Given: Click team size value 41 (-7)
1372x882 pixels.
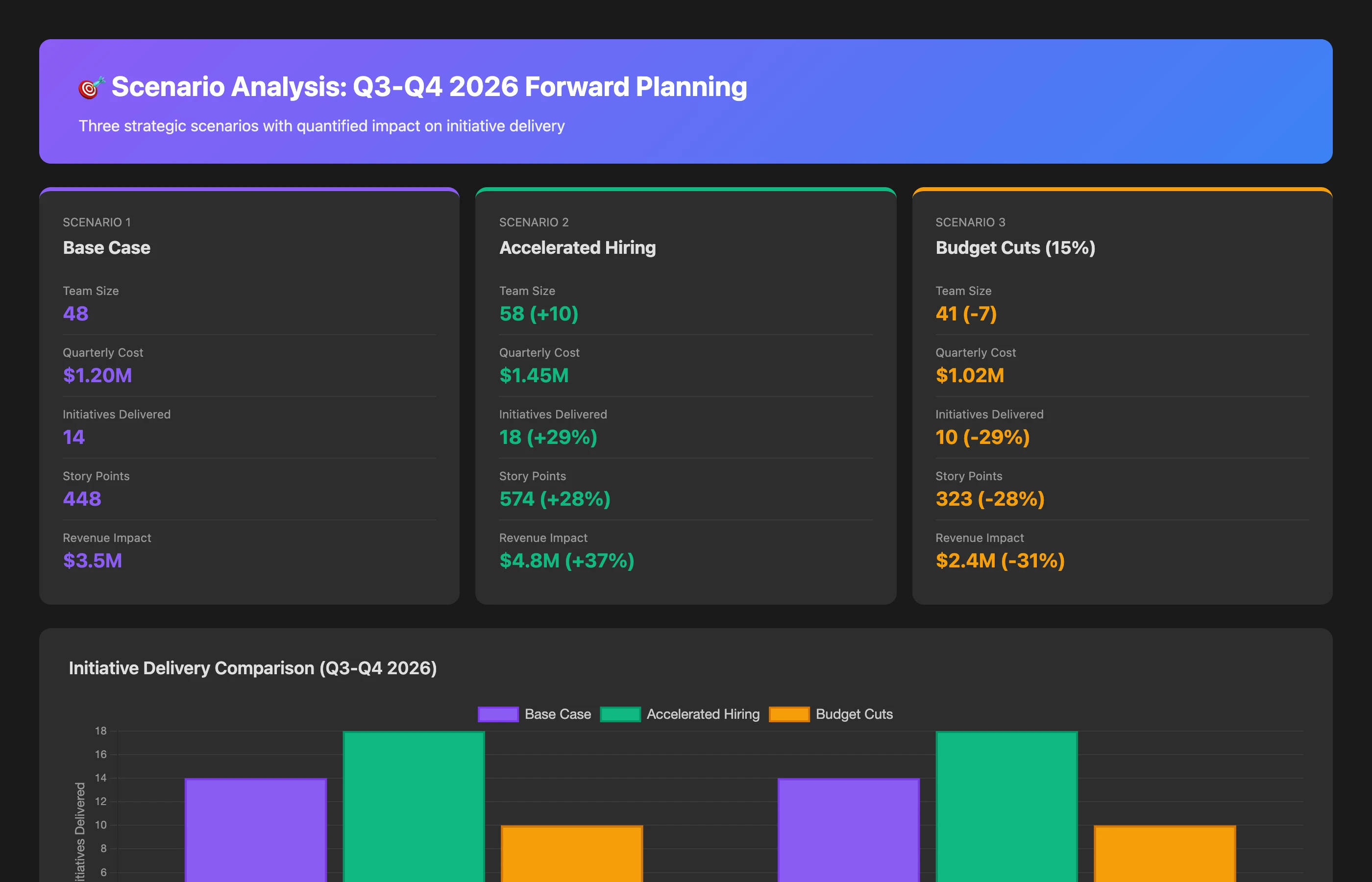Looking at the screenshot, I should coord(966,313).
